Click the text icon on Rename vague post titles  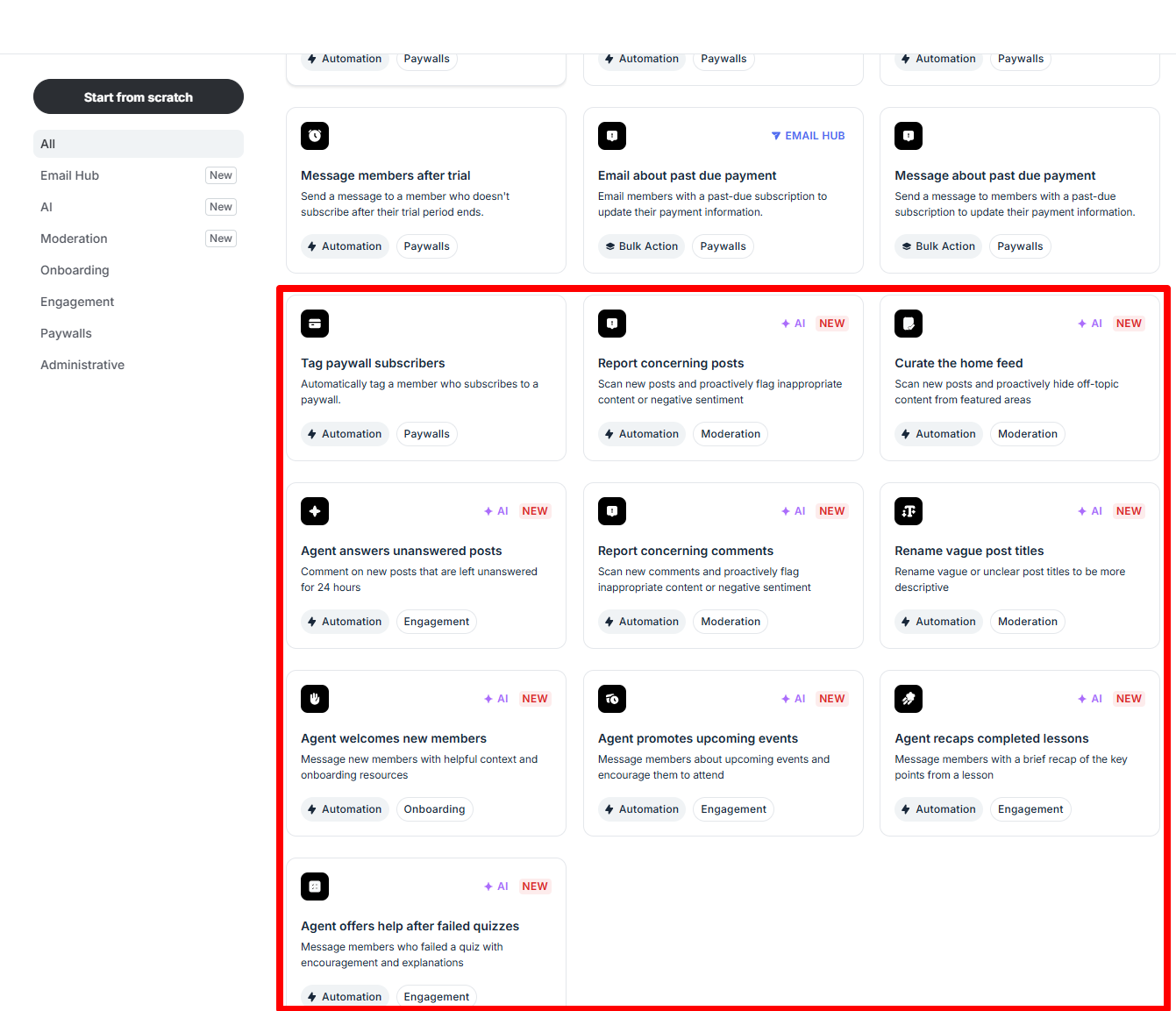point(909,511)
